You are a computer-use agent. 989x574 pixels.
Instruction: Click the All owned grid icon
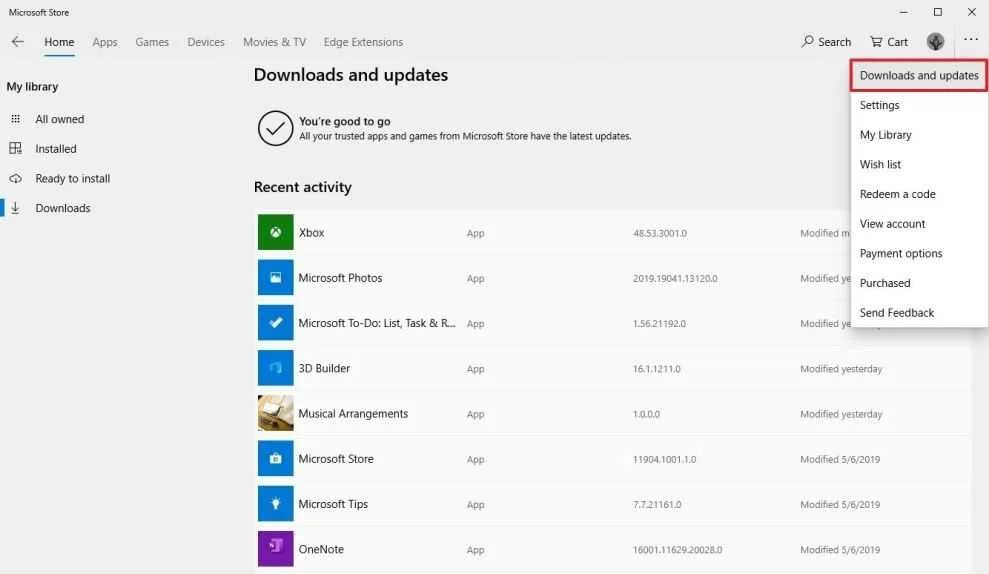(x=16, y=119)
